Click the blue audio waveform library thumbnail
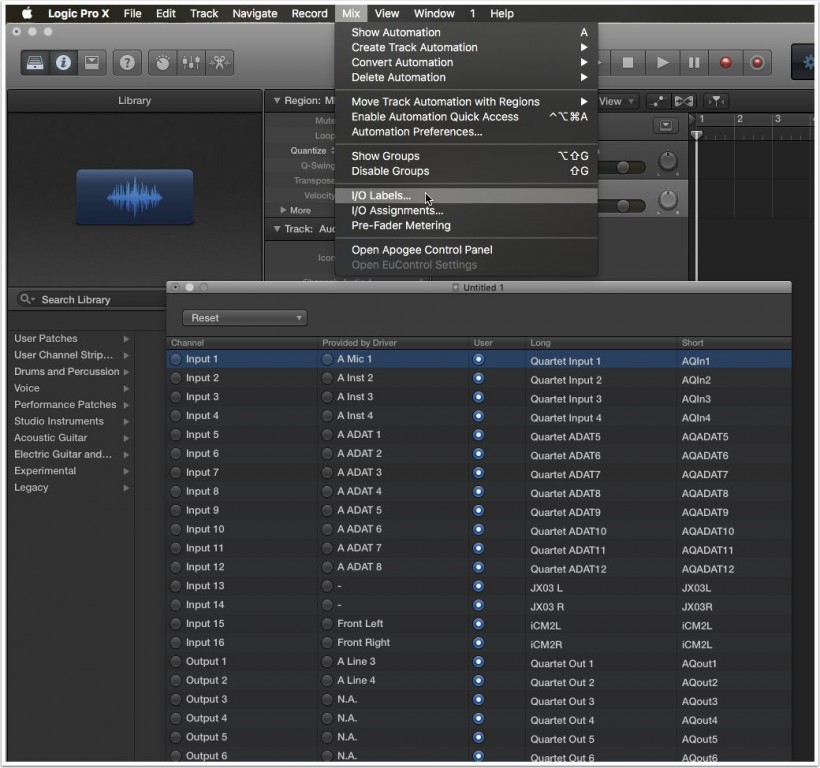This screenshot has width=820, height=768. [x=135, y=197]
